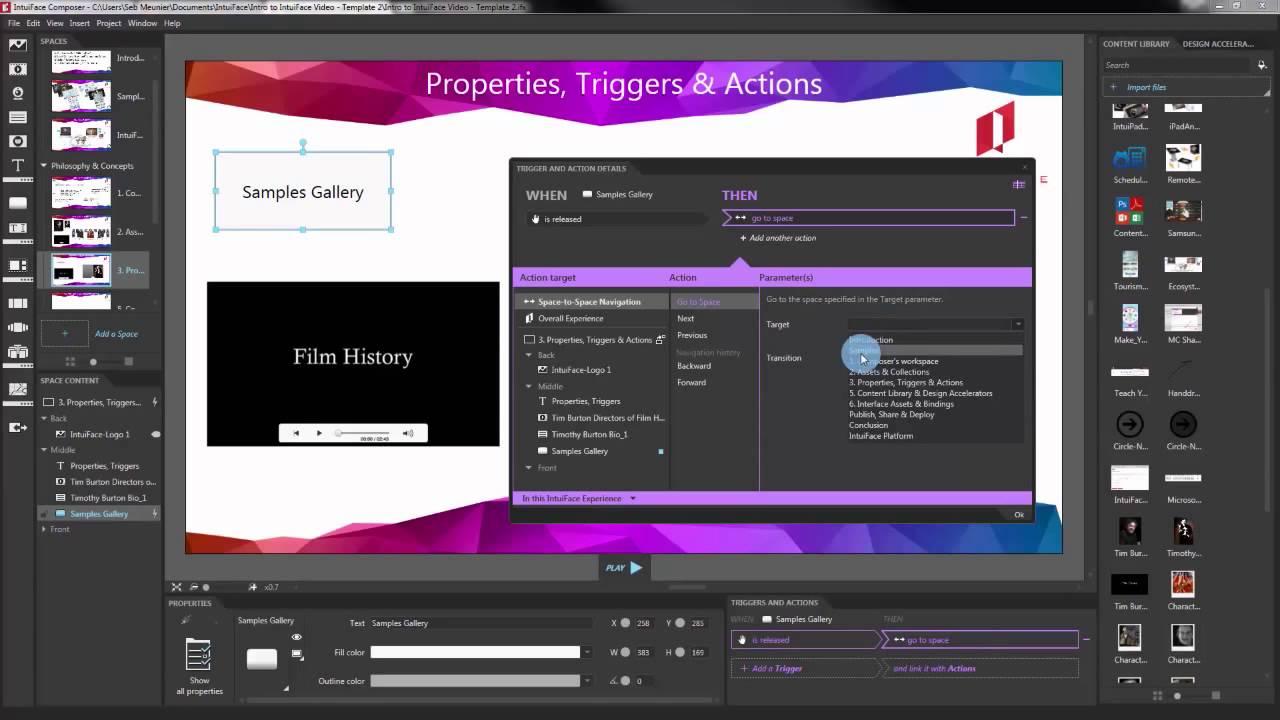Image resolution: width=1280 pixels, height=720 pixels.
Task: Click Add a Space
Action: pos(93,334)
